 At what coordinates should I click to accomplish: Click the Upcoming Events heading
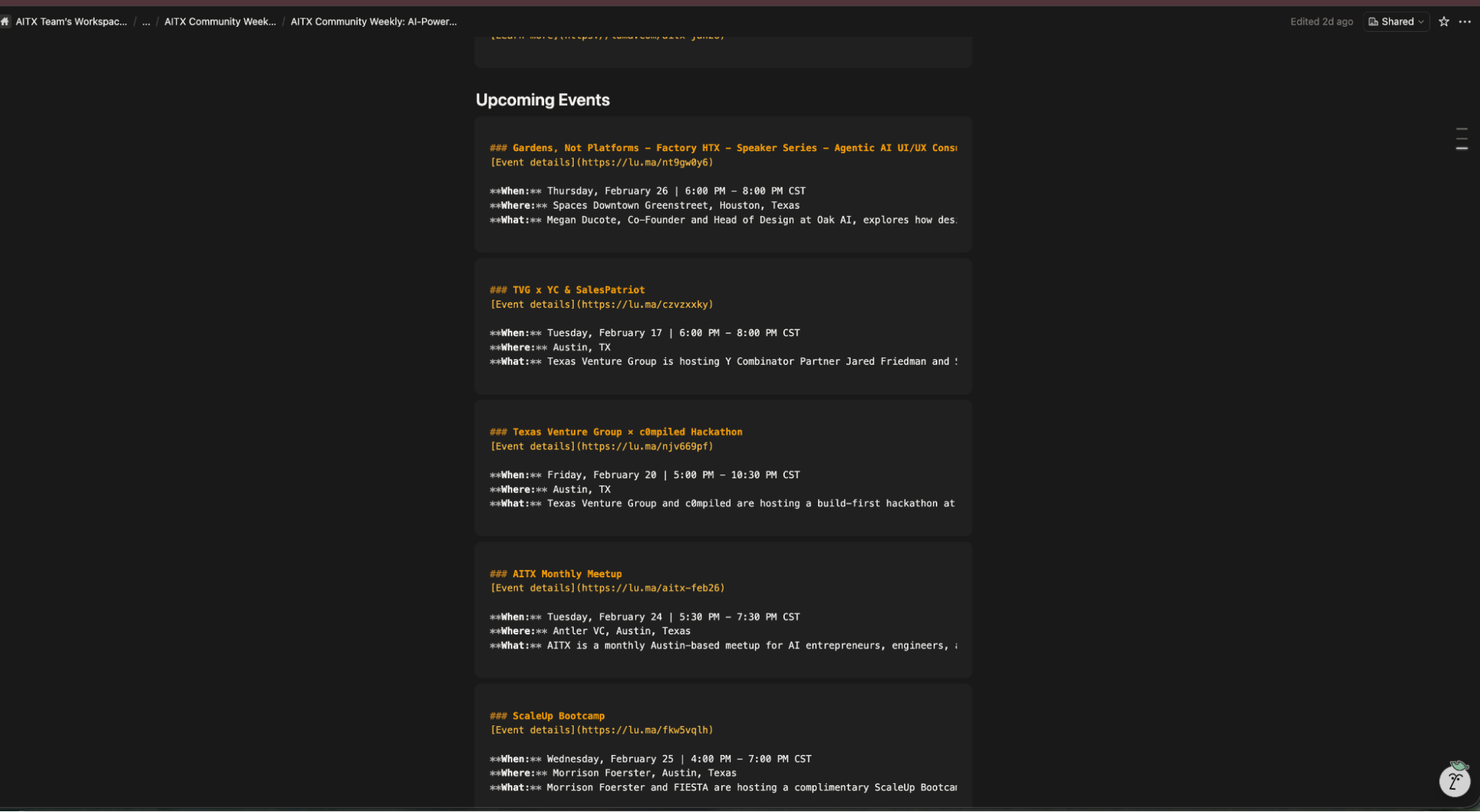(x=543, y=100)
